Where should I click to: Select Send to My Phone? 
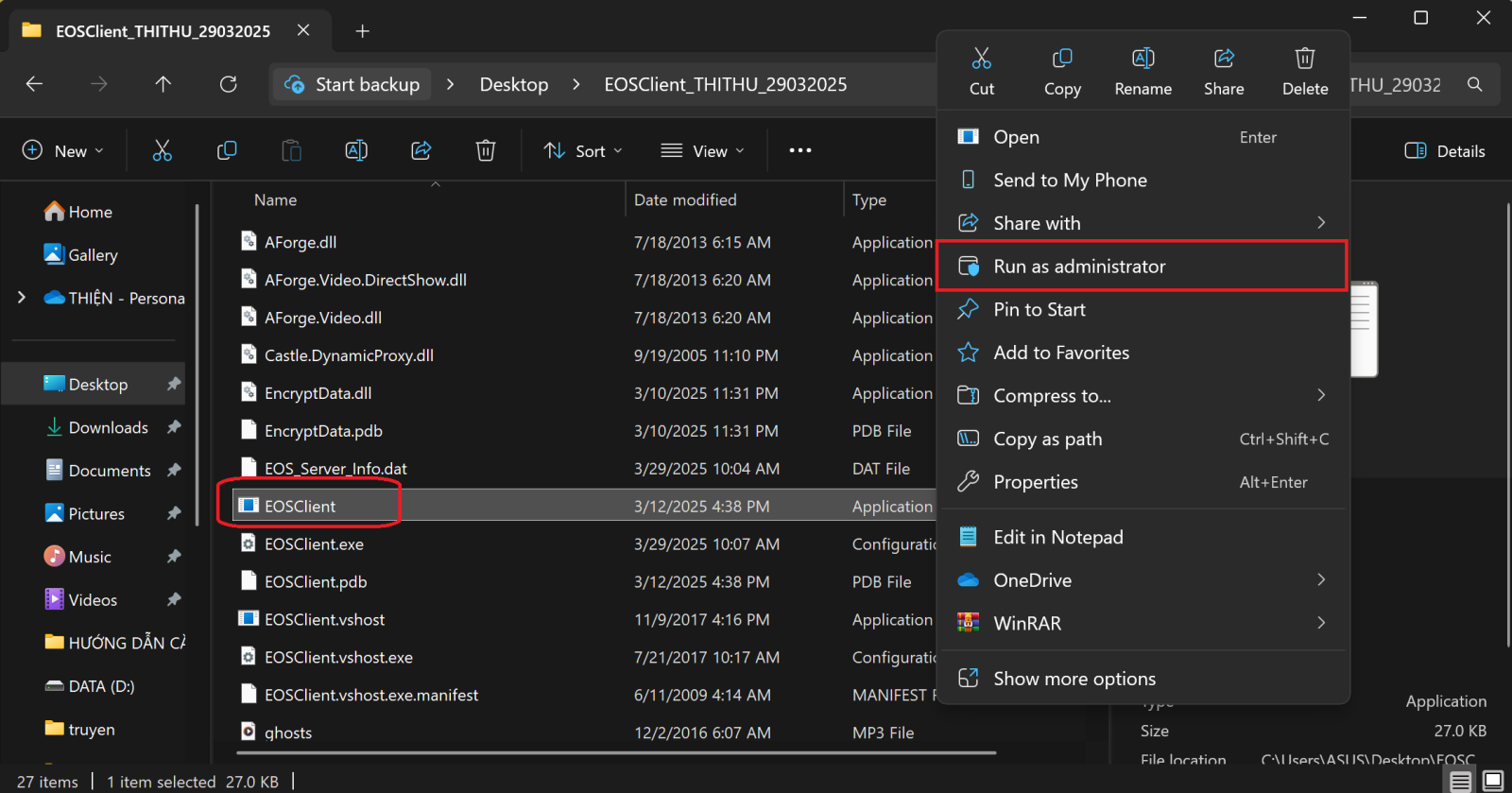click(1143, 180)
